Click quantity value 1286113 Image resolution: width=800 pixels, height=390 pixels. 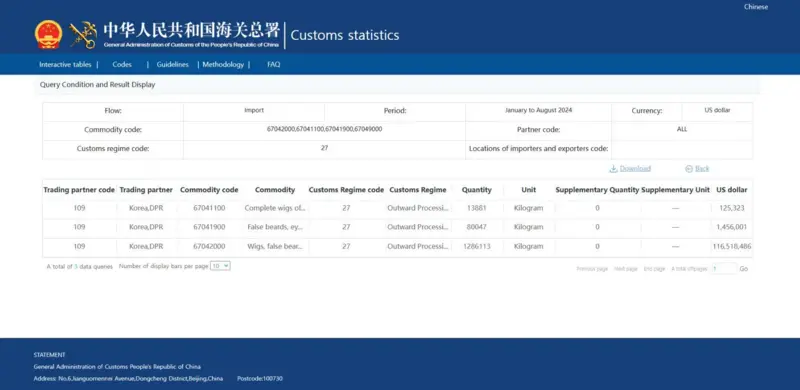coord(477,247)
